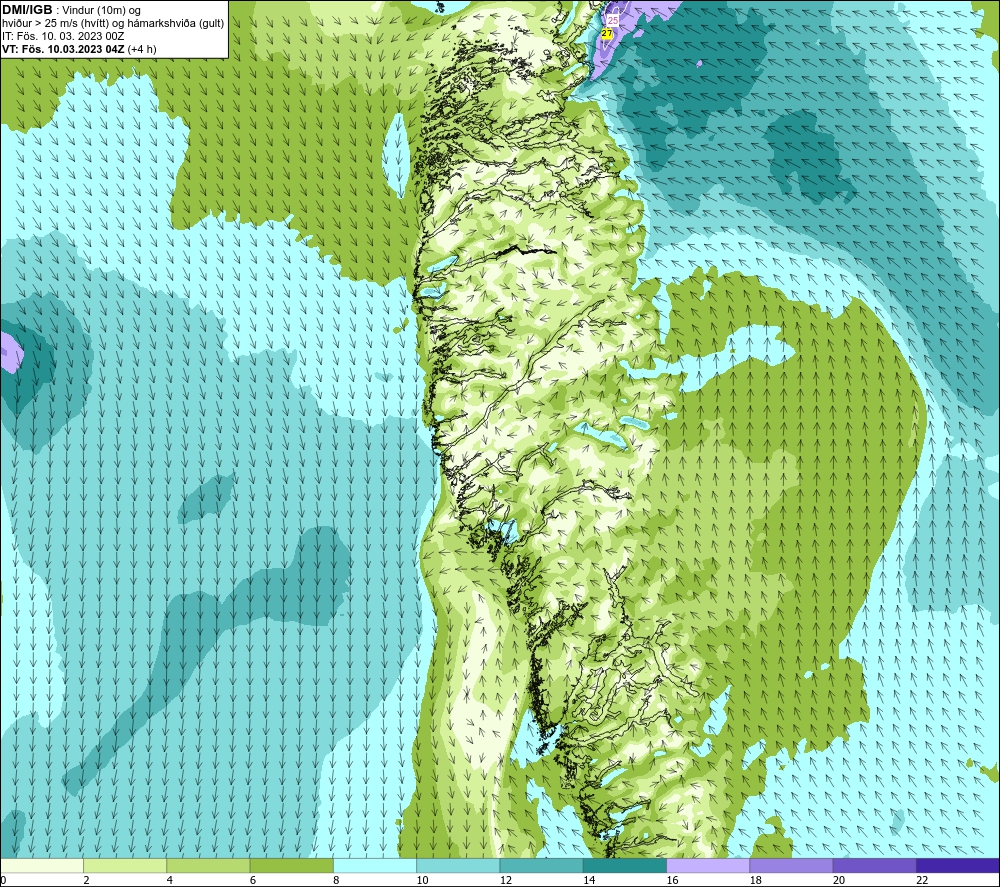Click the teal 12–14 m/s legend swatch

pos(541,865)
